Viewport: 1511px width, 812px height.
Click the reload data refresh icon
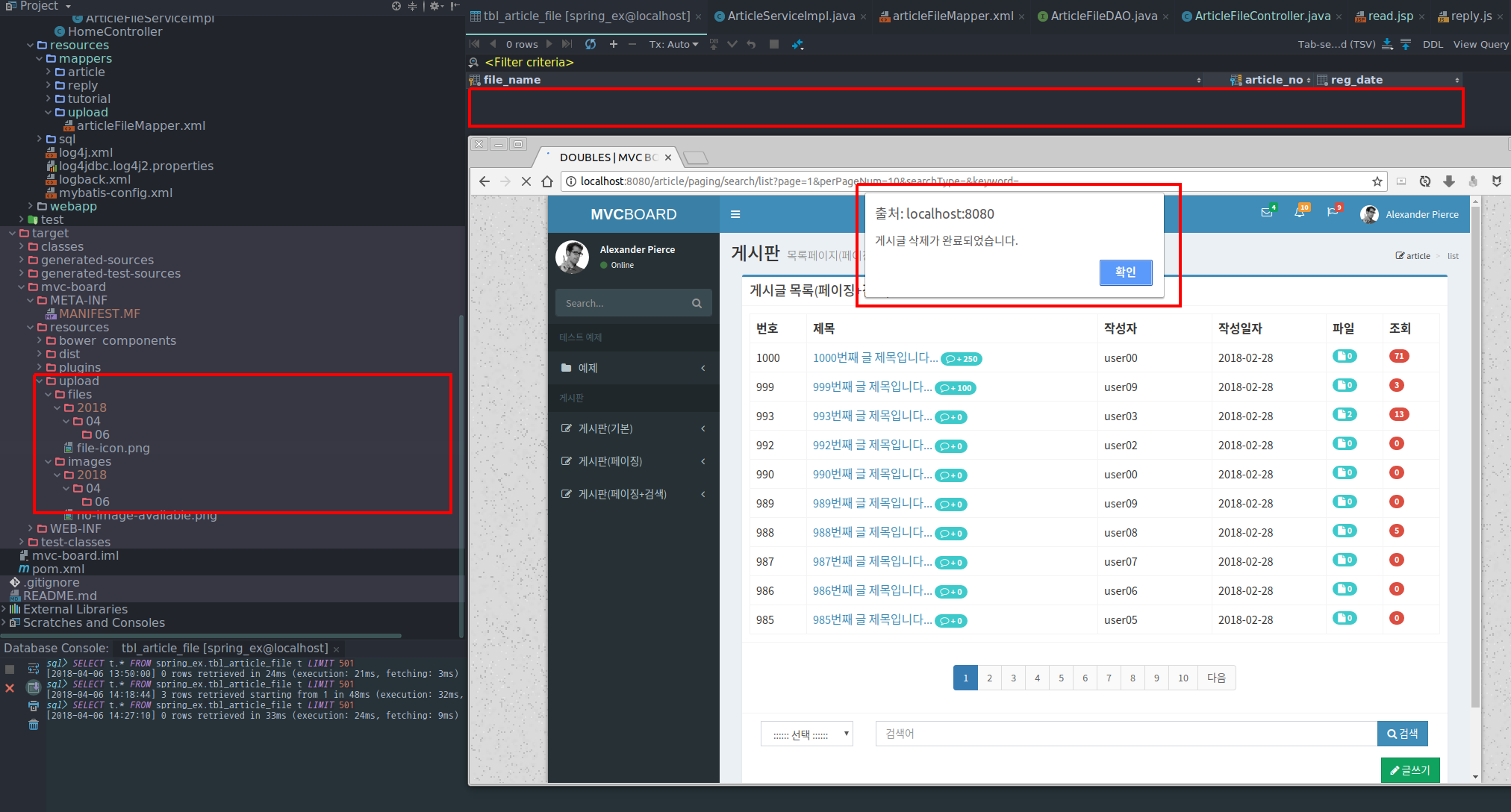click(591, 44)
